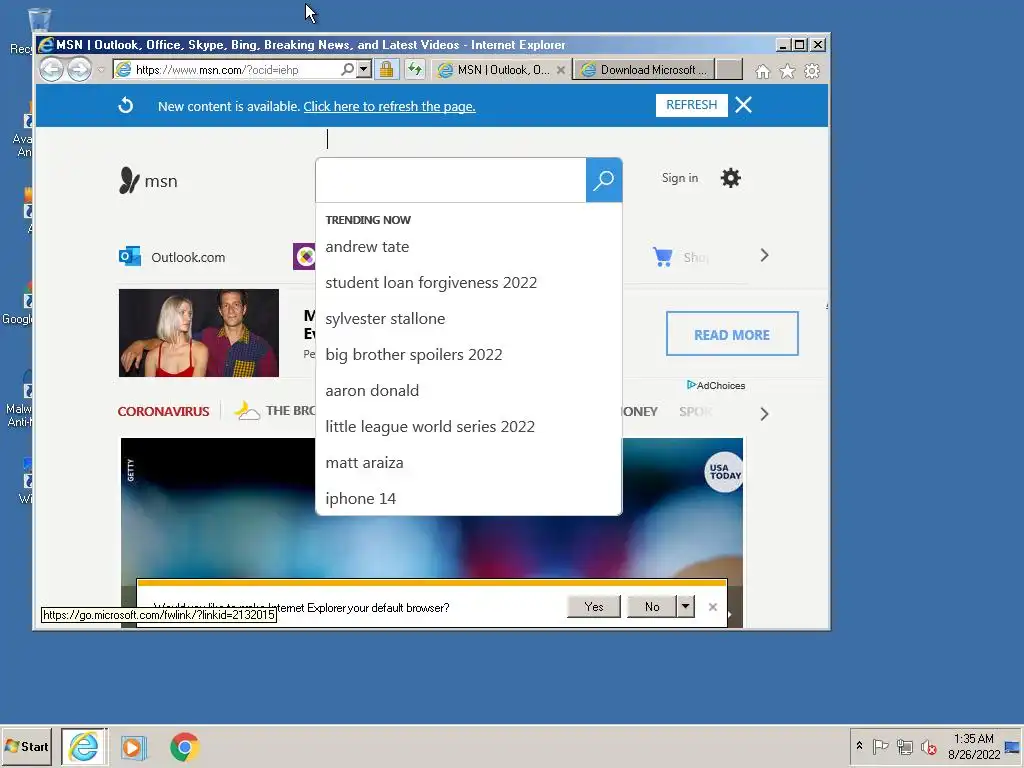The height and width of the screenshot is (768, 1024).
Task: Click No on default browser prompt
Action: click(x=652, y=607)
